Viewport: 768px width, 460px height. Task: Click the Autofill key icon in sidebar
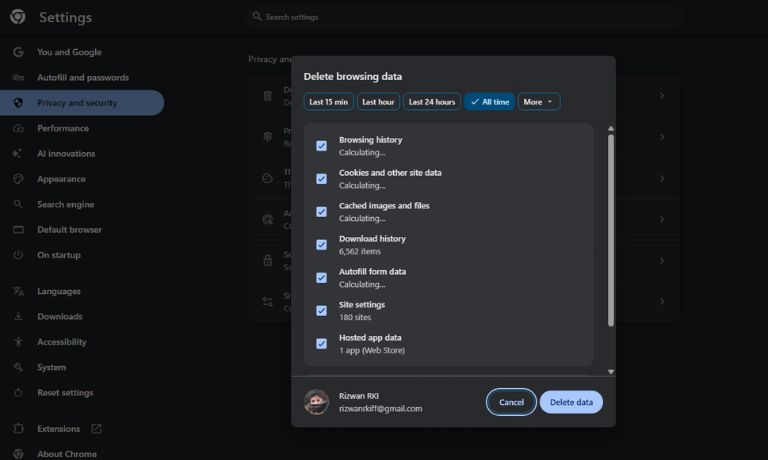point(18,77)
